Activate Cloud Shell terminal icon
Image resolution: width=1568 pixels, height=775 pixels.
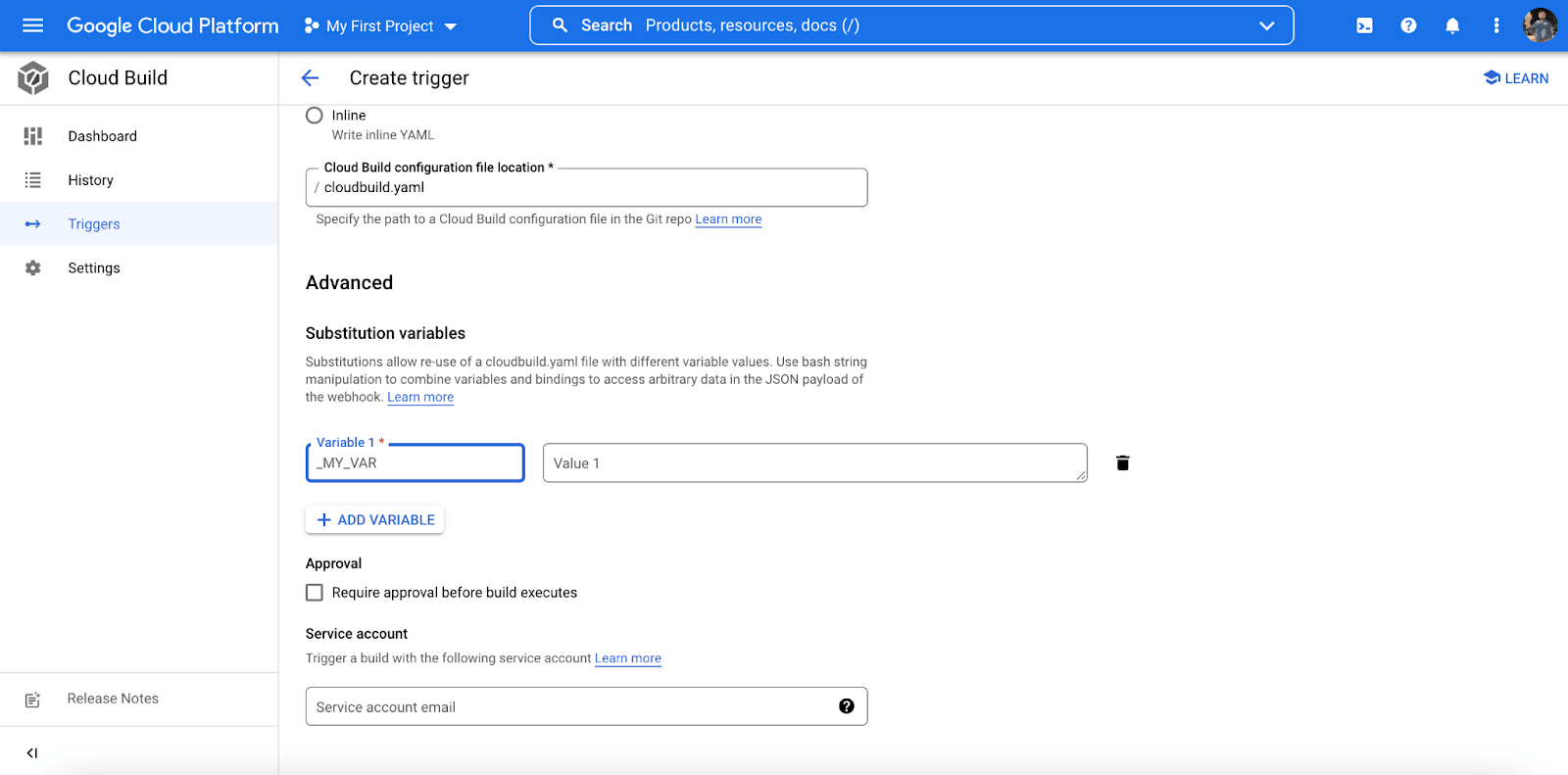coord(1364,25)
